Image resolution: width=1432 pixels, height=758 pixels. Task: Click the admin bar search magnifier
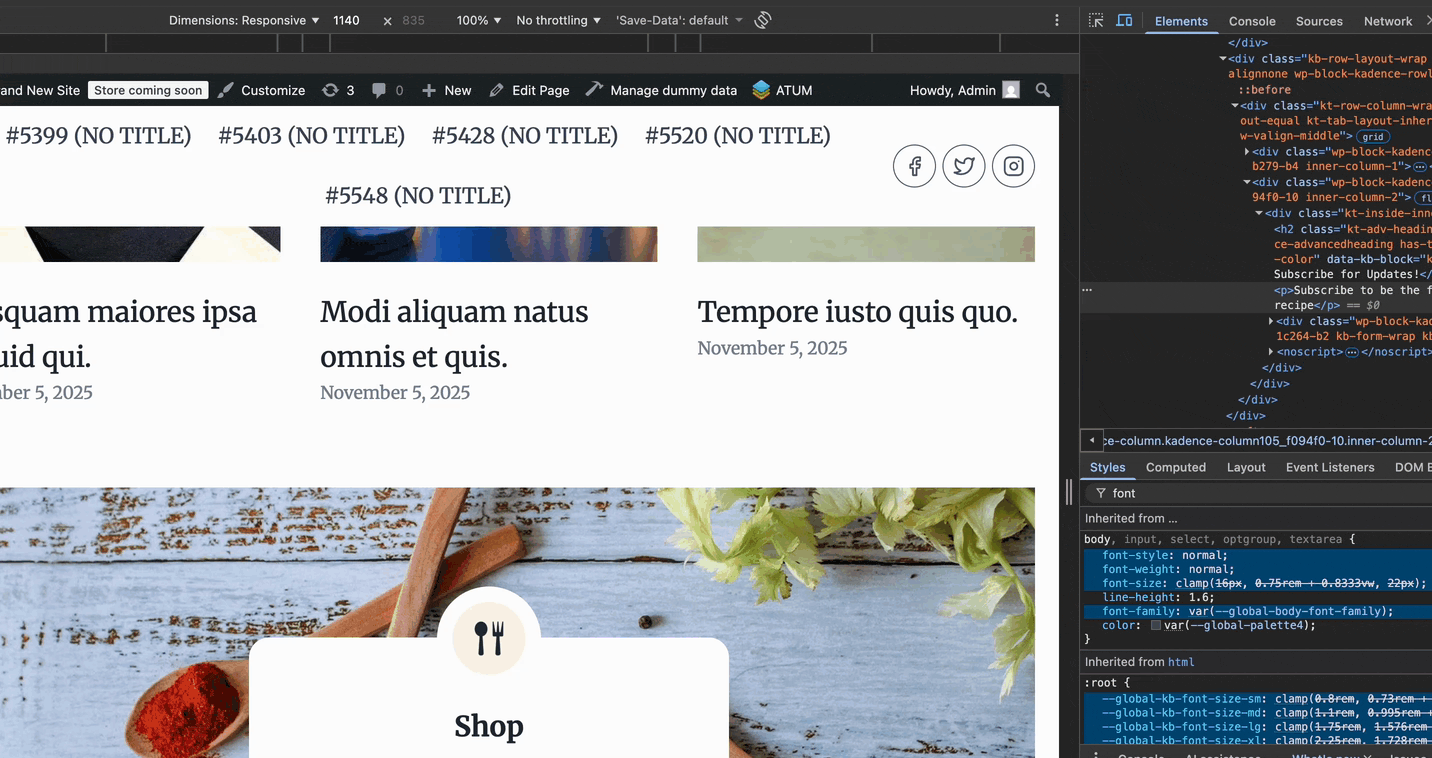(1043, 90)
